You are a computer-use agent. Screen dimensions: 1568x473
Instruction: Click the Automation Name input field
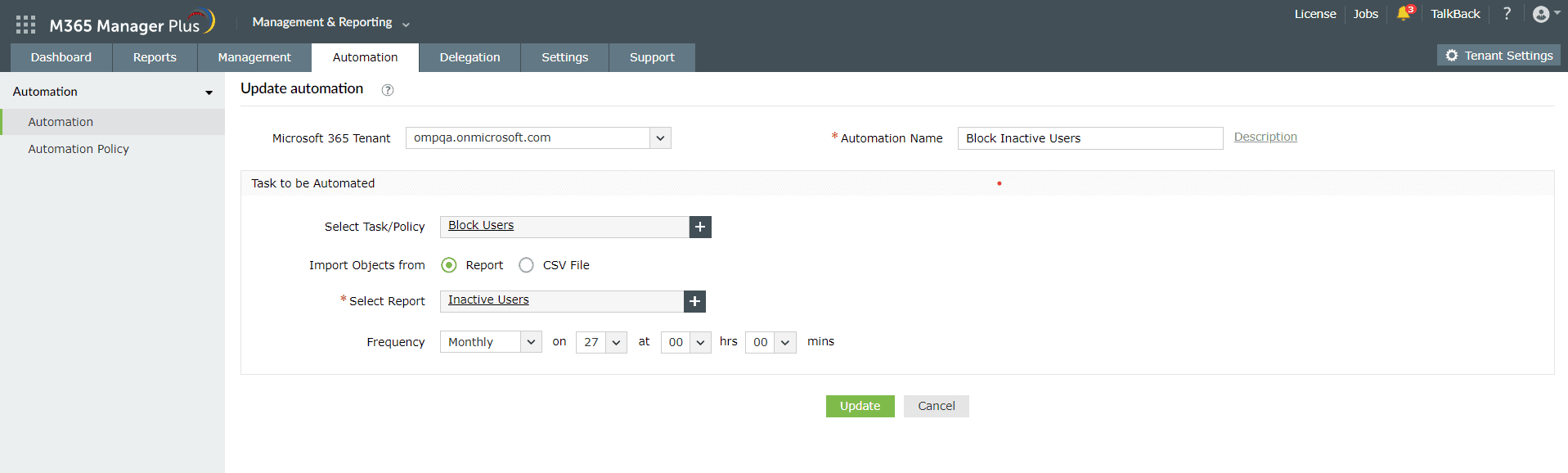pos(1090,138)
